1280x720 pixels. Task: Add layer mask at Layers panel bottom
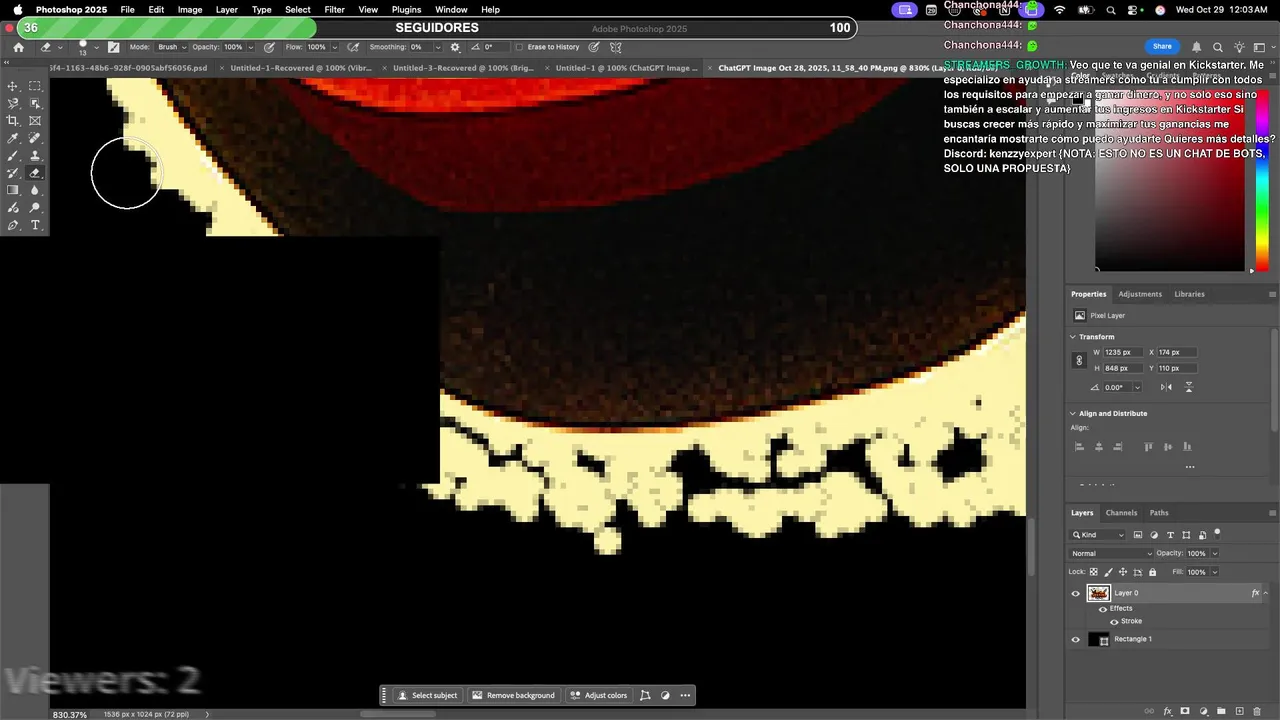(x=1185, y=712)
